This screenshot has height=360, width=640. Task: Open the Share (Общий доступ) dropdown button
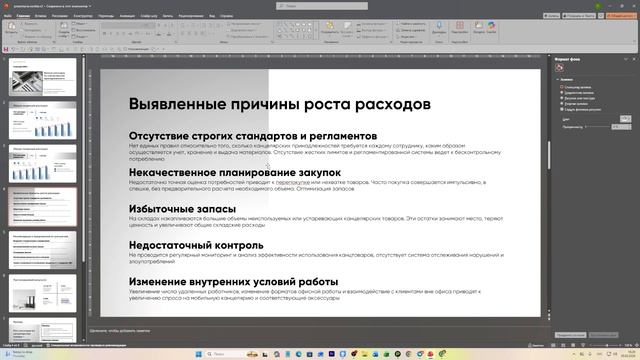pos(621,16)
